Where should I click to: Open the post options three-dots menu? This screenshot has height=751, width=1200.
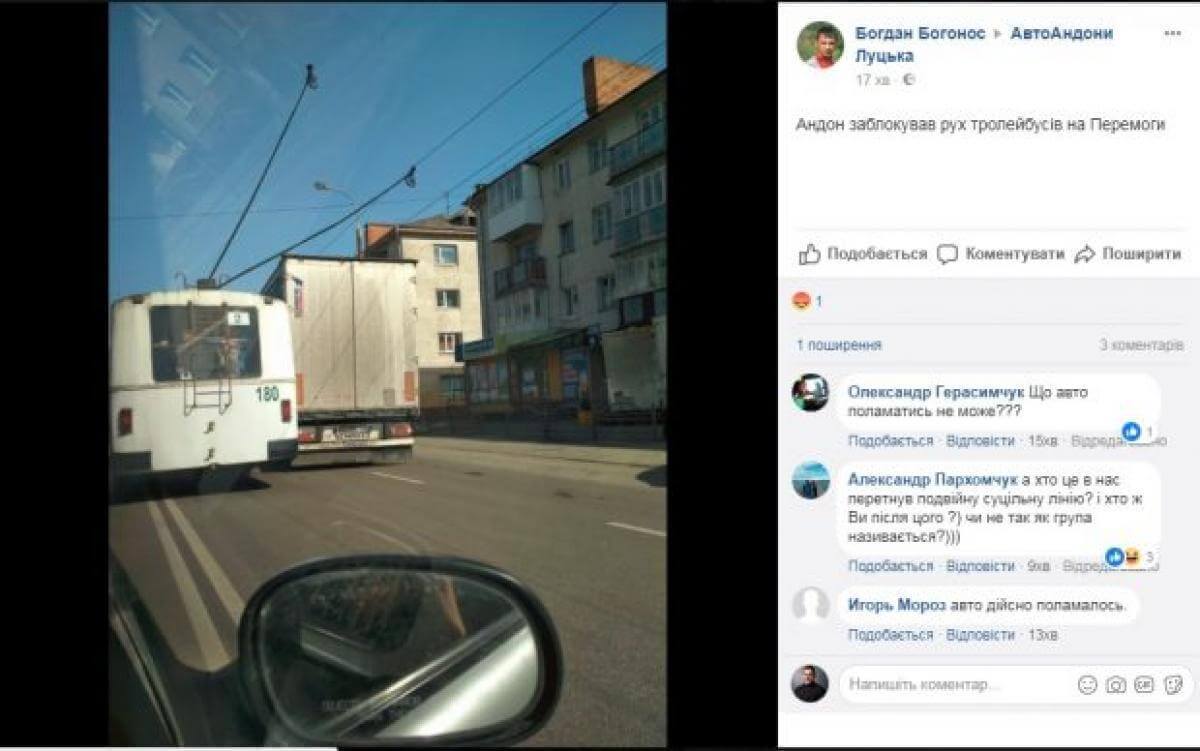1172,33
